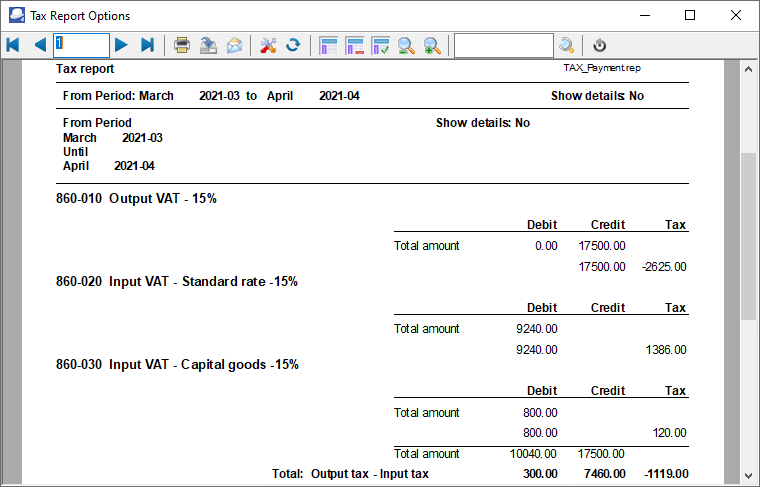Send the report by email

tap(234, 45)
